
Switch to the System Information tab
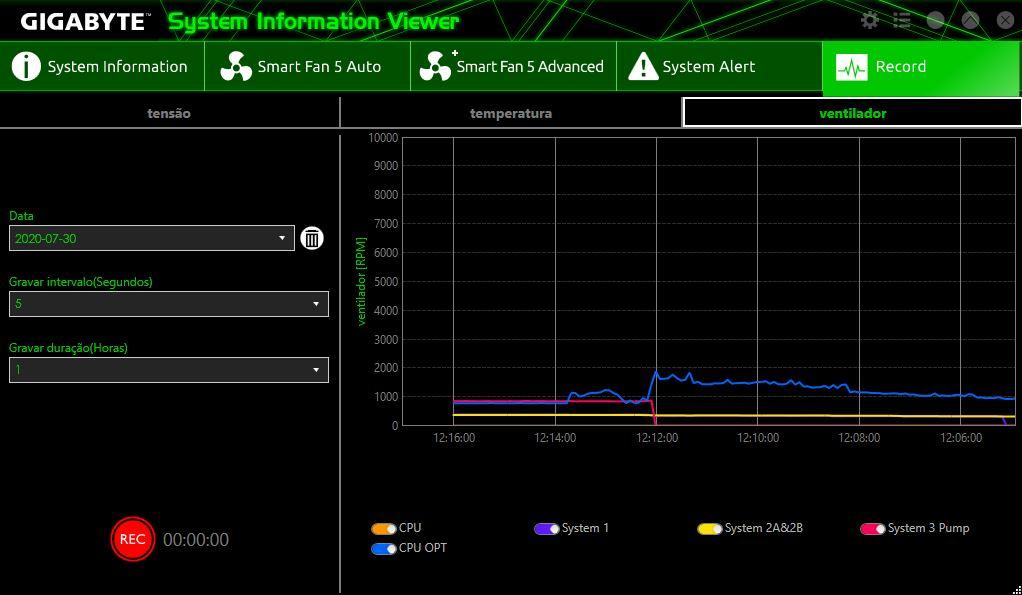pos(102,66)
